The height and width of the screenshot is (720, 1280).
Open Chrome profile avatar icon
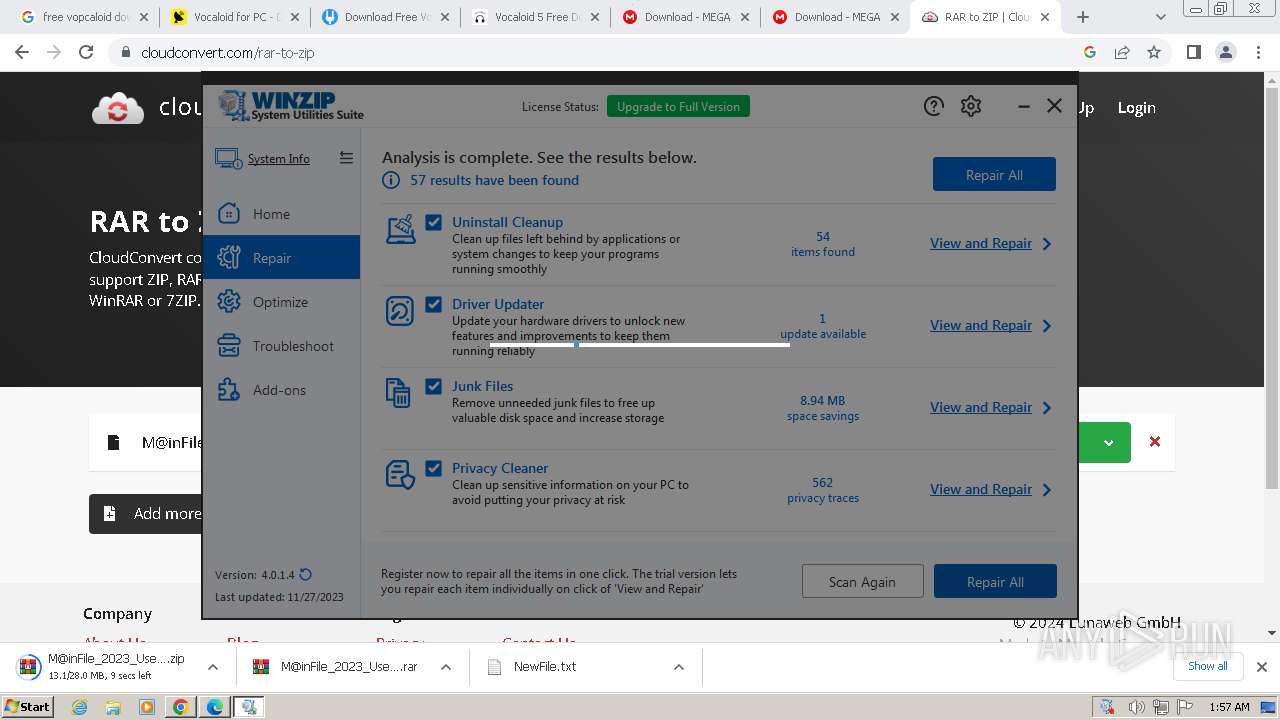click(x=1225, y=52)
